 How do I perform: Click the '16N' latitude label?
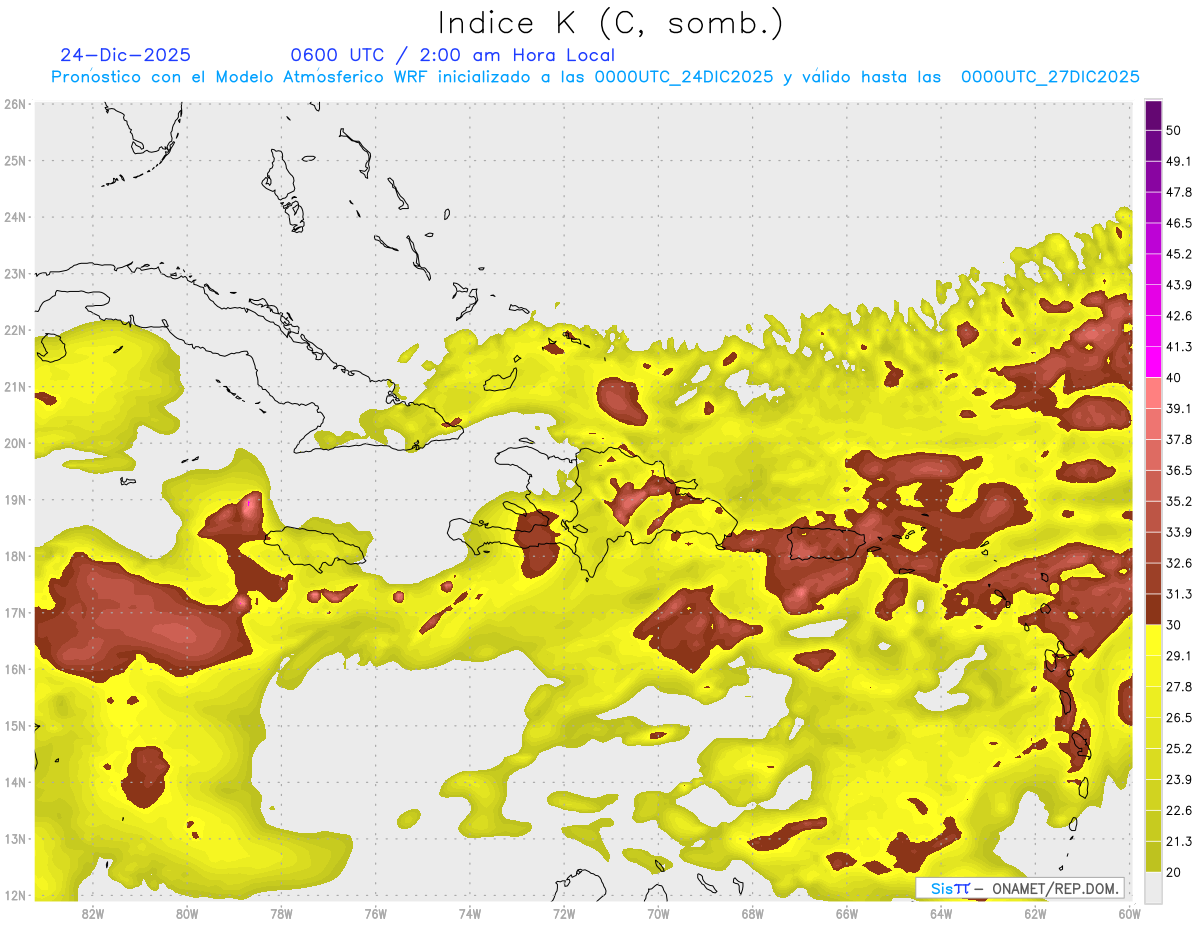(x=15, y=669)
